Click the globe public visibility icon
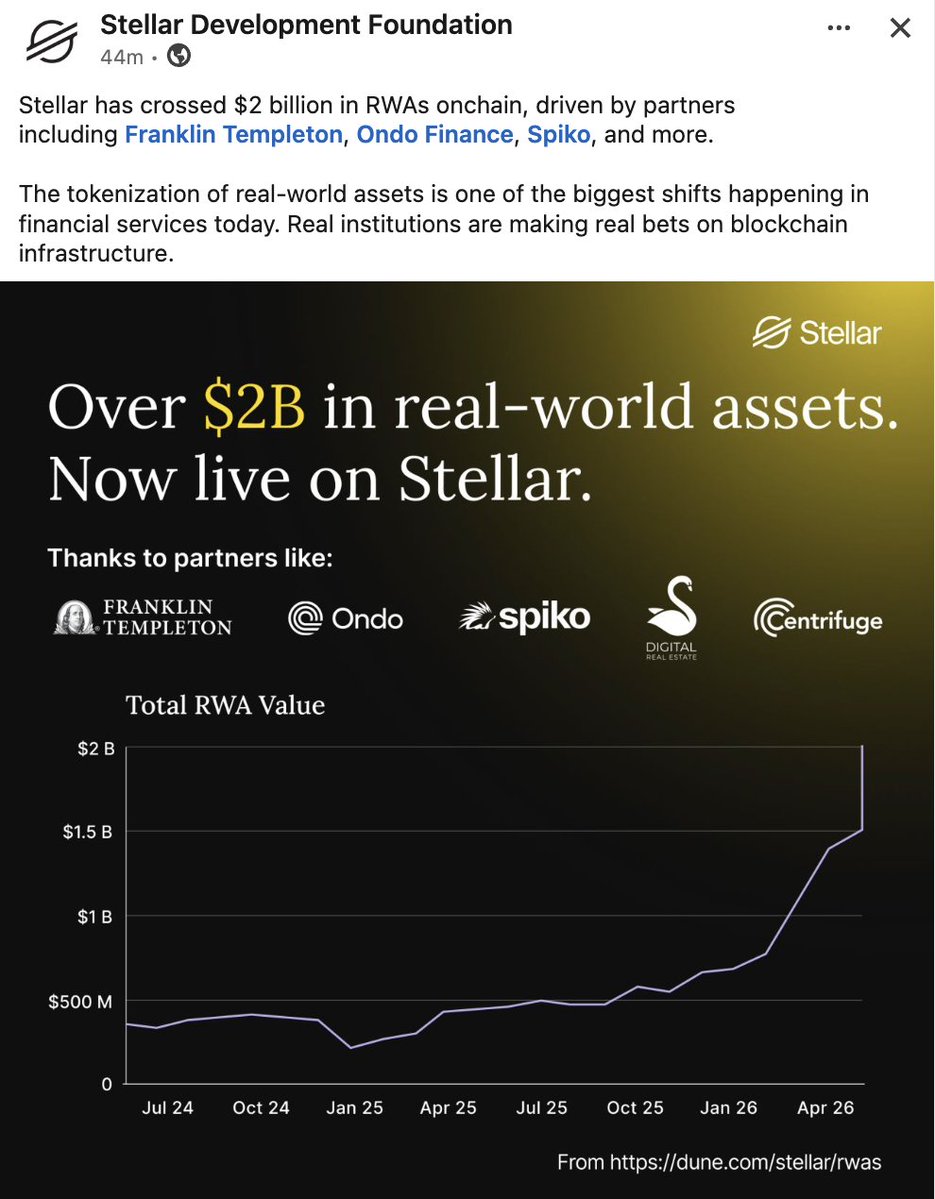Viewport: 935px width, 1199px height. tap(179, 57)
